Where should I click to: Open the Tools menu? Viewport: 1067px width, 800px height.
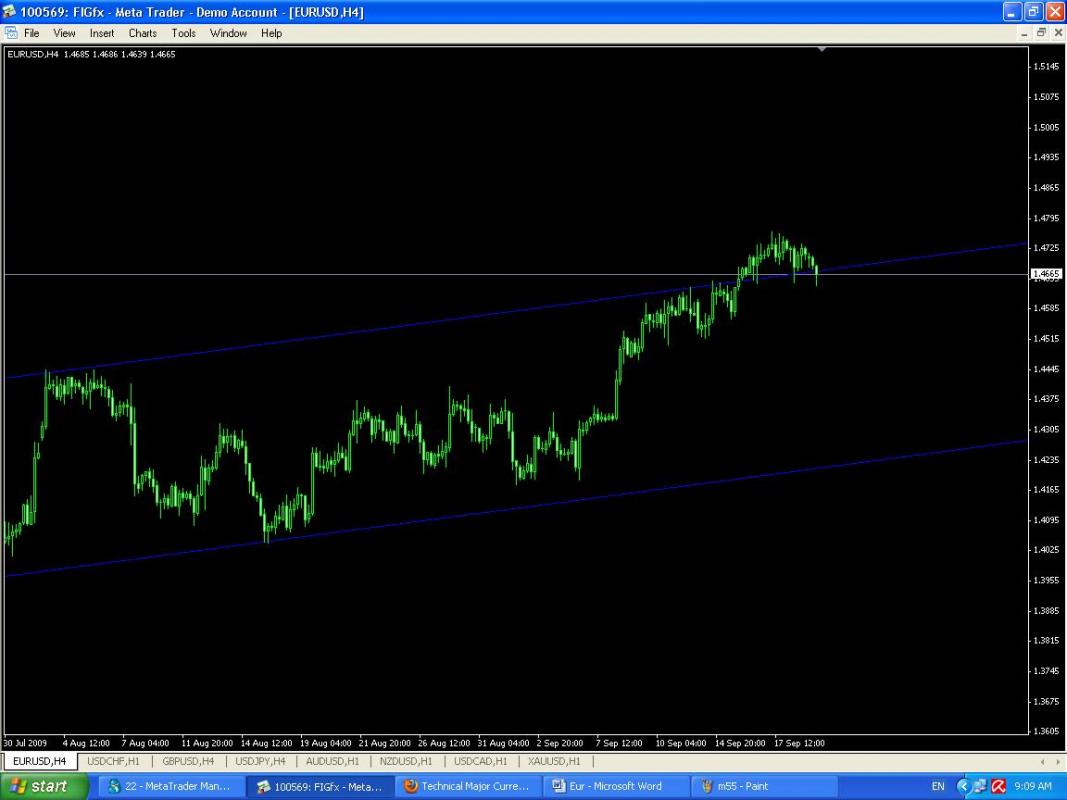point(183,33)
